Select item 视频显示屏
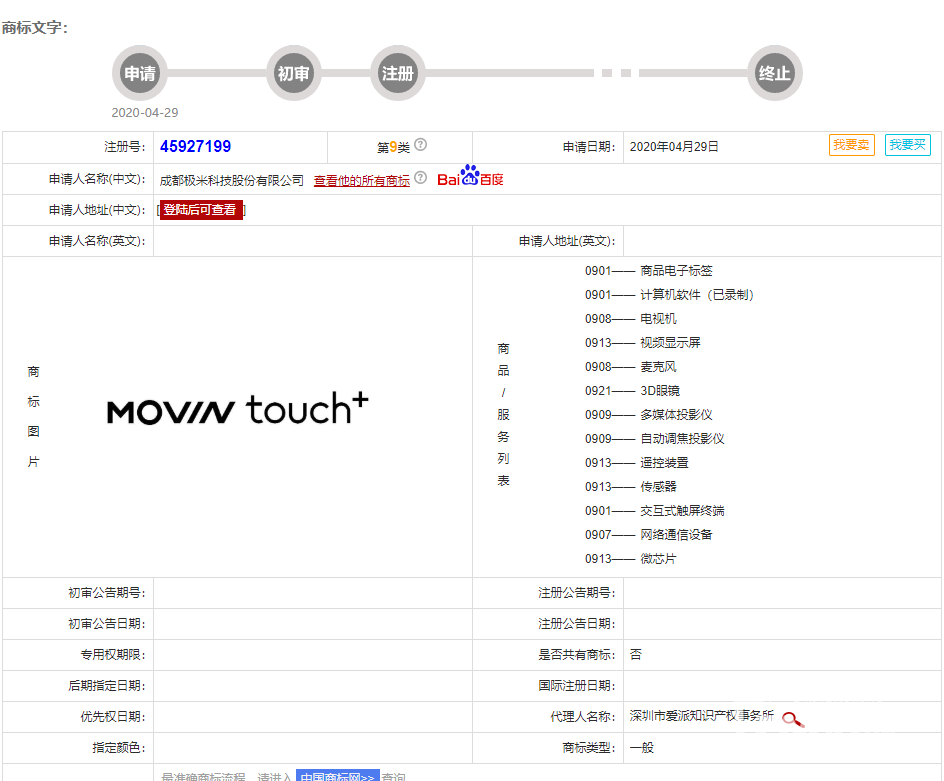This screenshot has width=944, height=781. (670, 343)
